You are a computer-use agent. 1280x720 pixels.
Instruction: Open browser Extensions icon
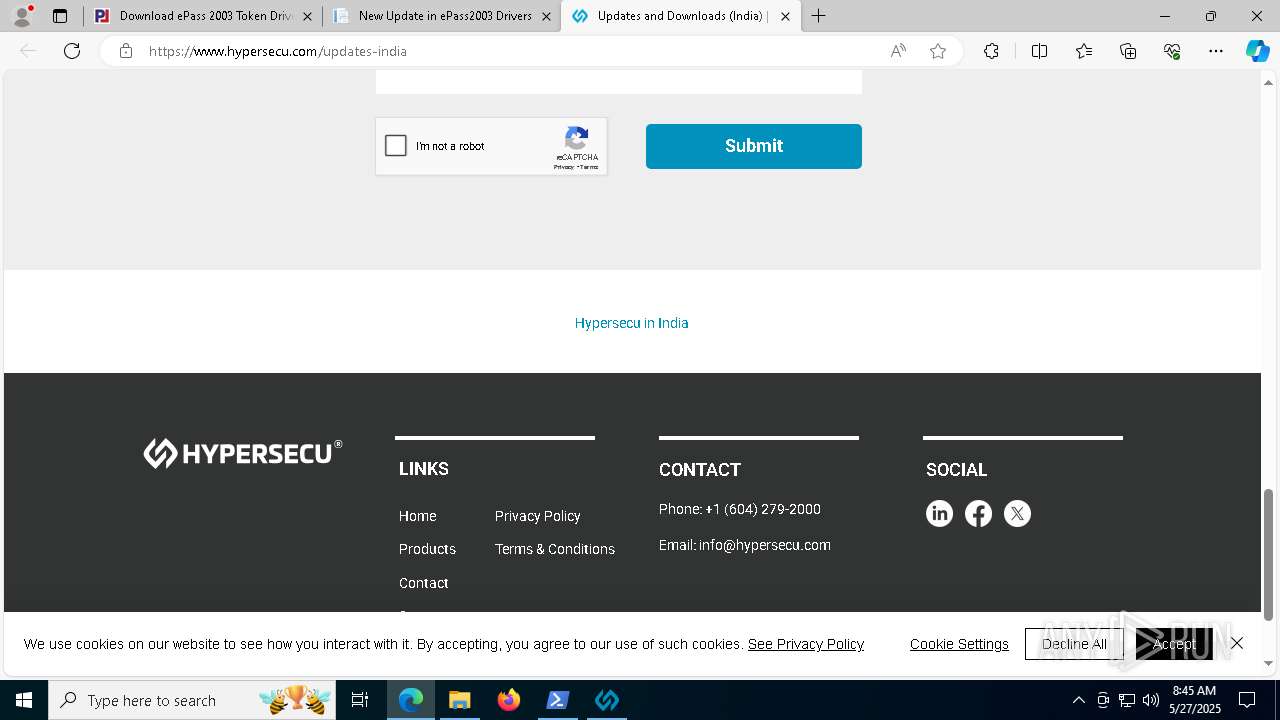click(991, 51)
